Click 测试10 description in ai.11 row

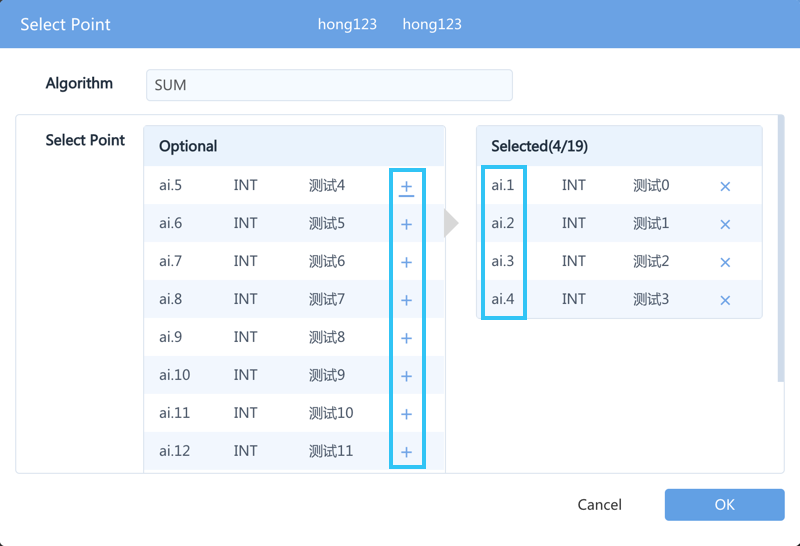point(331,412)
